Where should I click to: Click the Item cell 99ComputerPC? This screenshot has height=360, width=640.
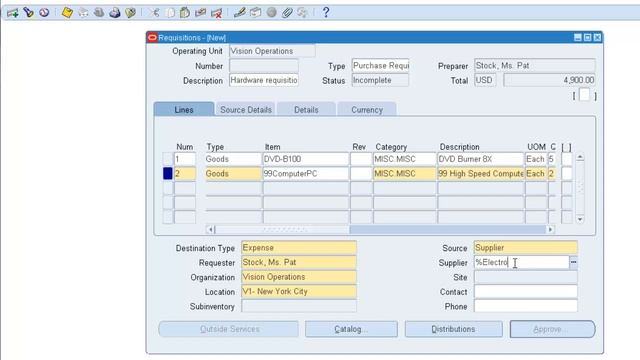306,173
